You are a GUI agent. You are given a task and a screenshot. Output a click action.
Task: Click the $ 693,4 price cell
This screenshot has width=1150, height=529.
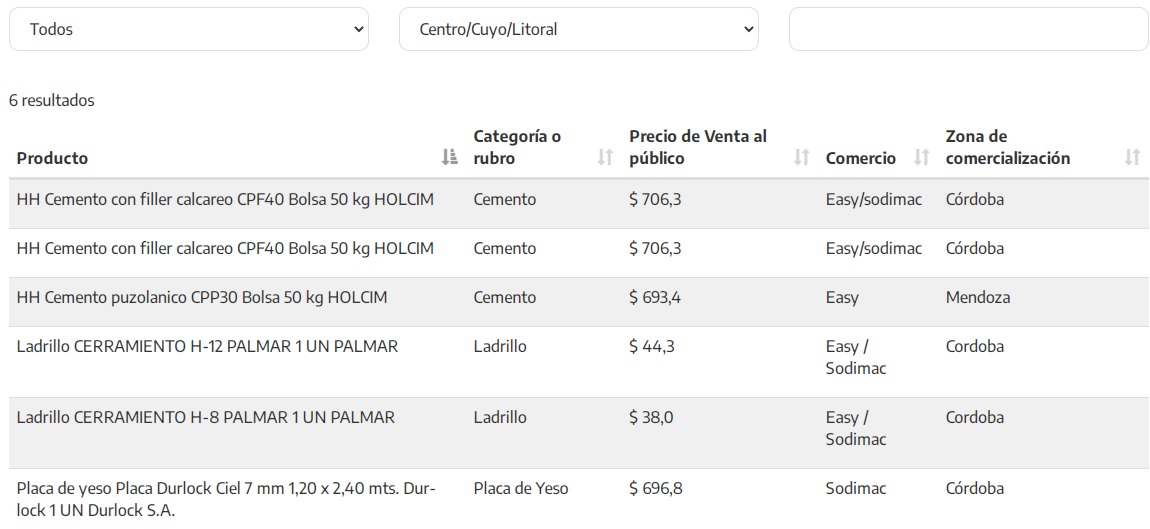point(655,297)
